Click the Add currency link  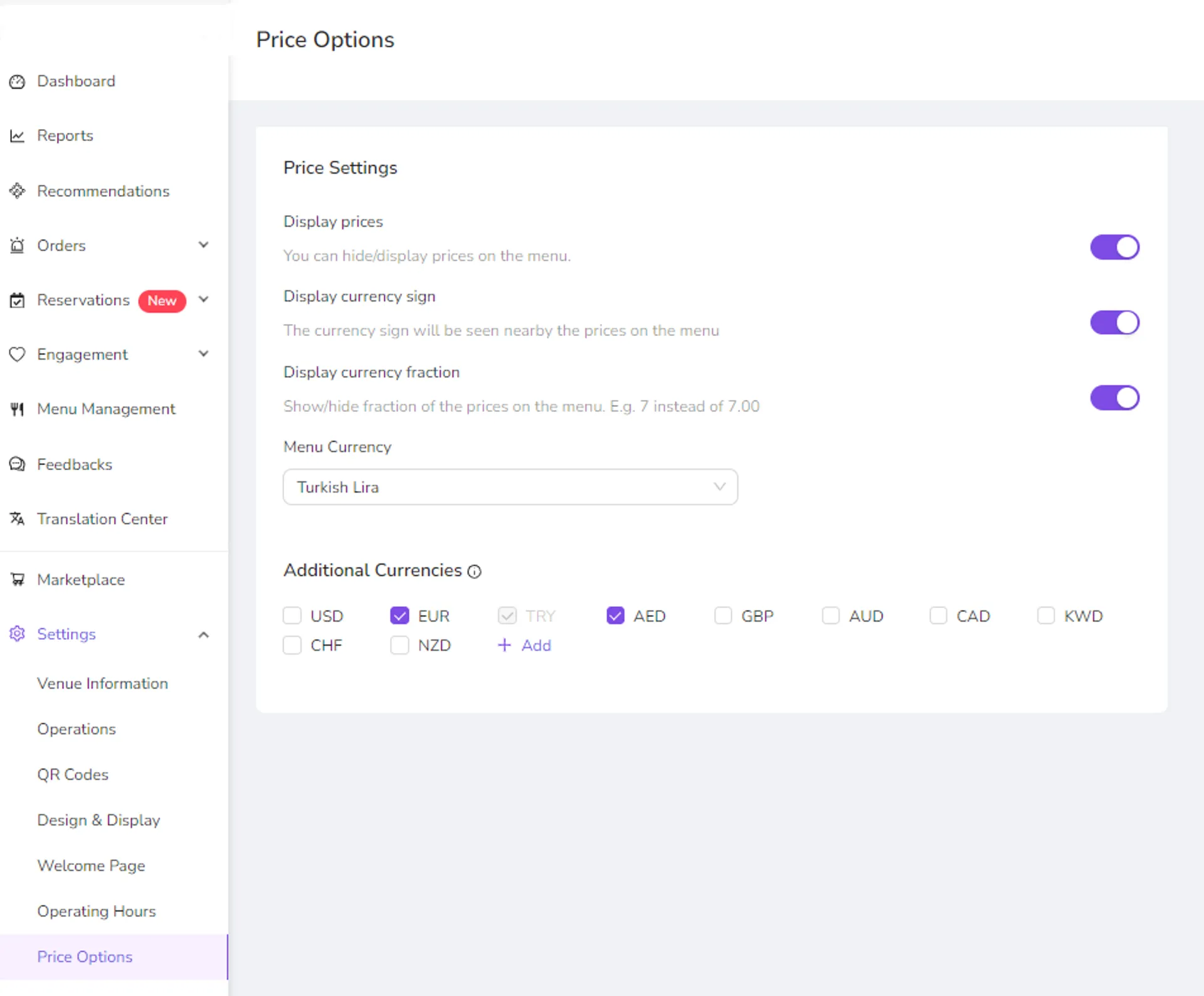click(524, 645)
